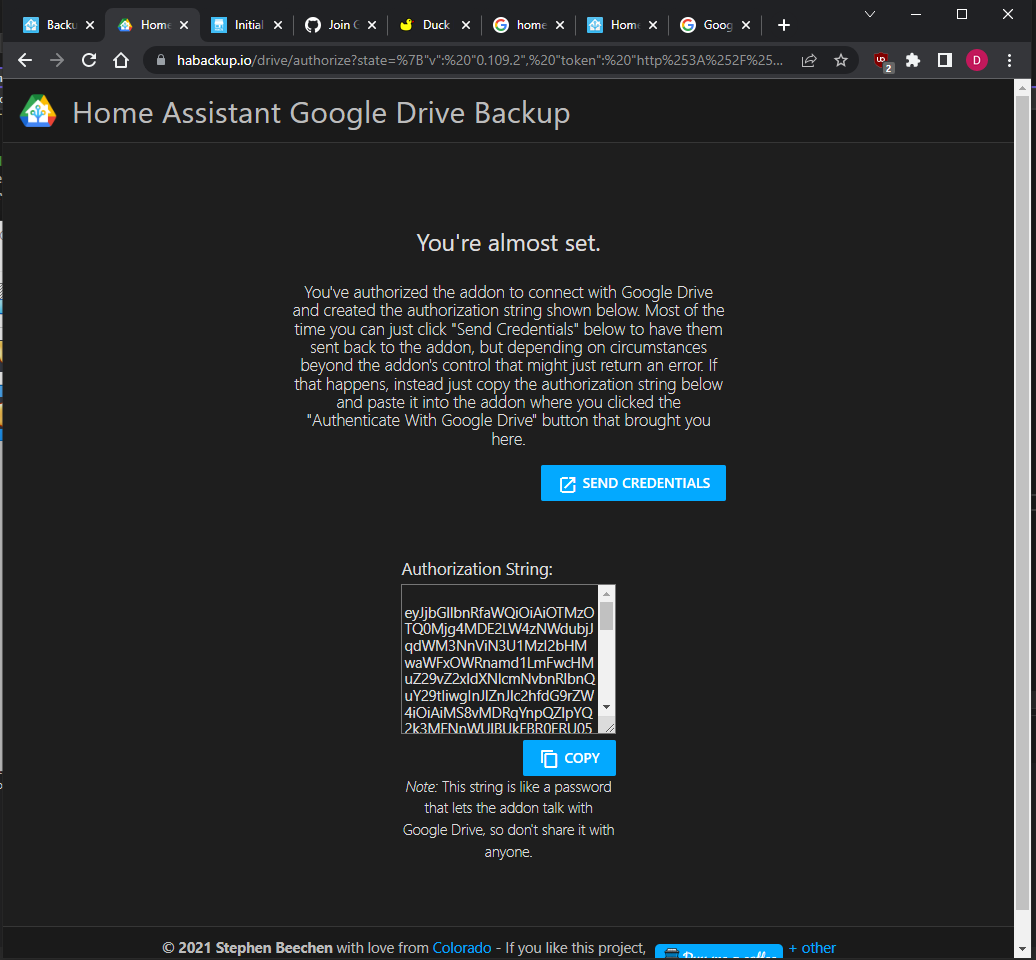Open the profile avatar 'D'
Image resolution: width=1036 pixels, height=960 pixels.
pyautogui.click(x=977, y=60)
